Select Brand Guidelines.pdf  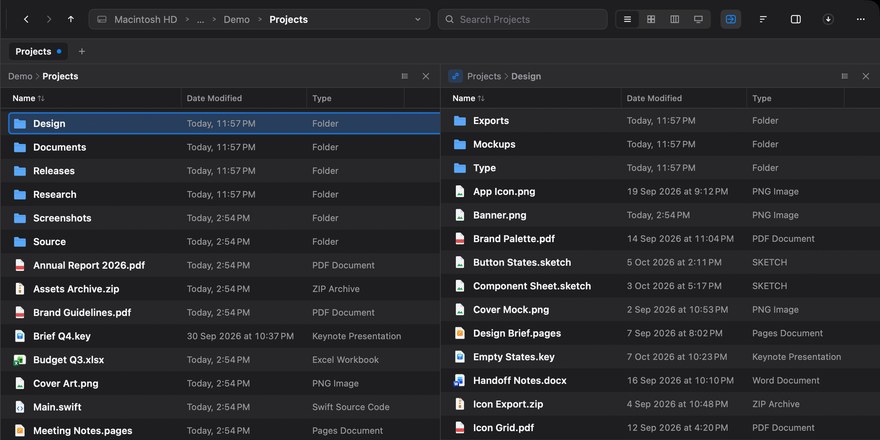(220, 312)
